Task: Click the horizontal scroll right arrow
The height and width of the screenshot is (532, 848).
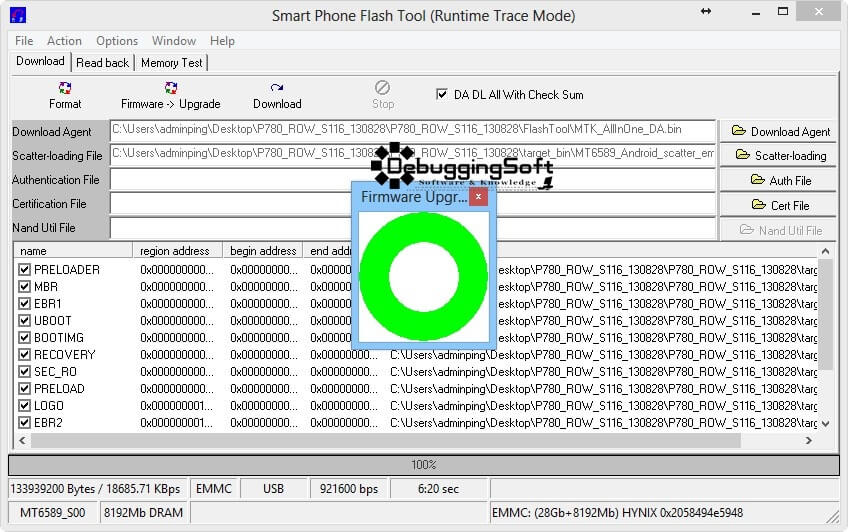Action: [809, 441]
